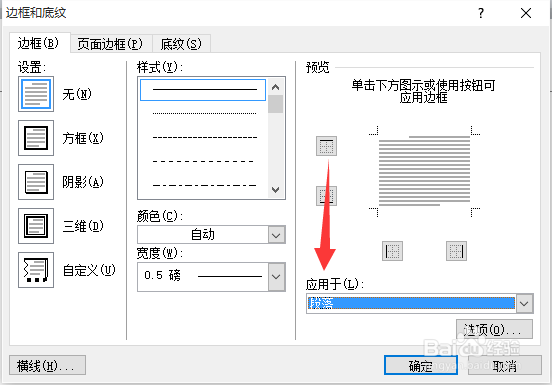Screen dimensions: 552x385
Task: Expand the 宽度(W) width dropdown arrow
Action: [276, 277]
